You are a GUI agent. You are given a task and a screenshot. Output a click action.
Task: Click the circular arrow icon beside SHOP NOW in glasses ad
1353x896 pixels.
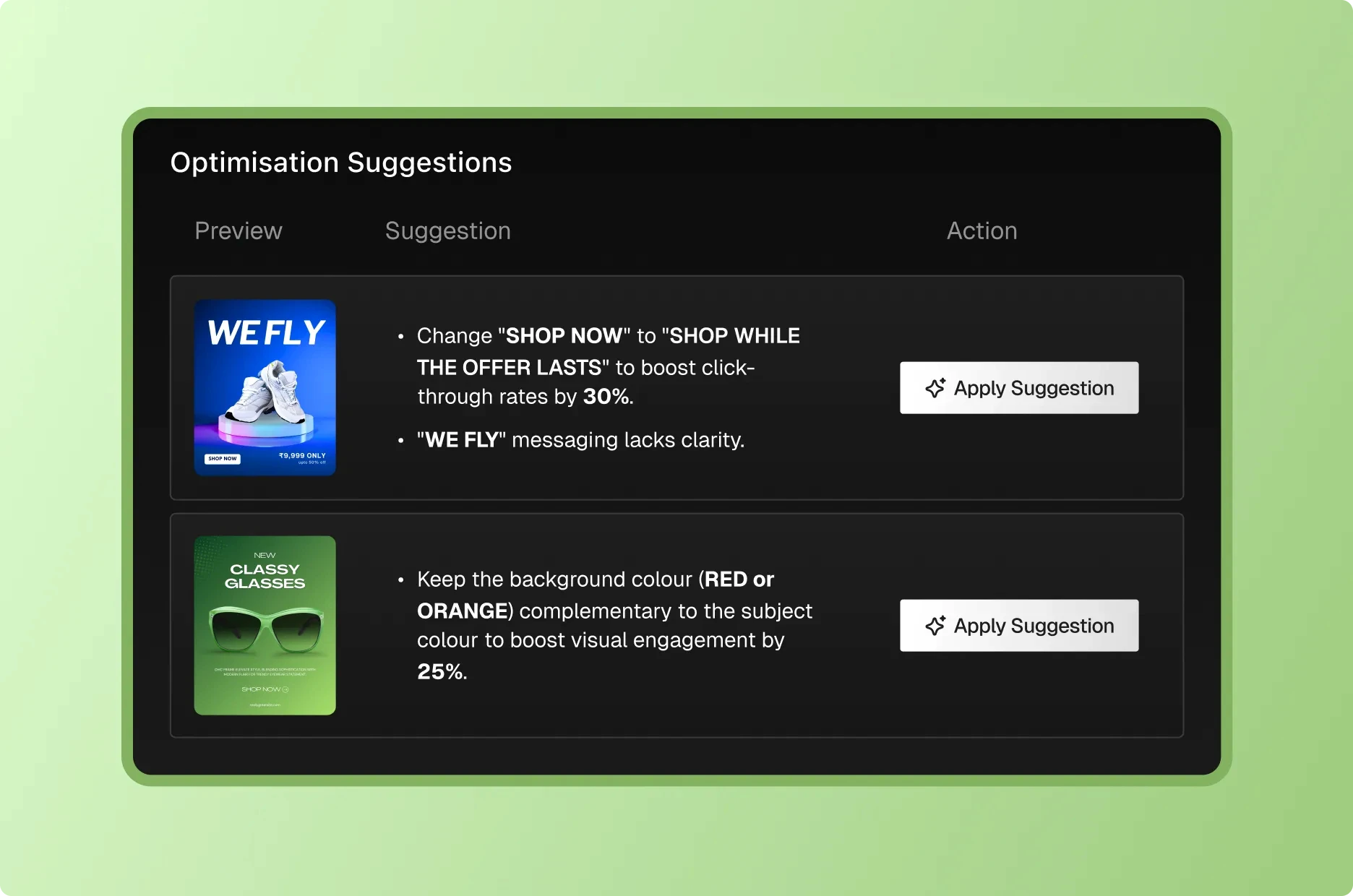287,689
